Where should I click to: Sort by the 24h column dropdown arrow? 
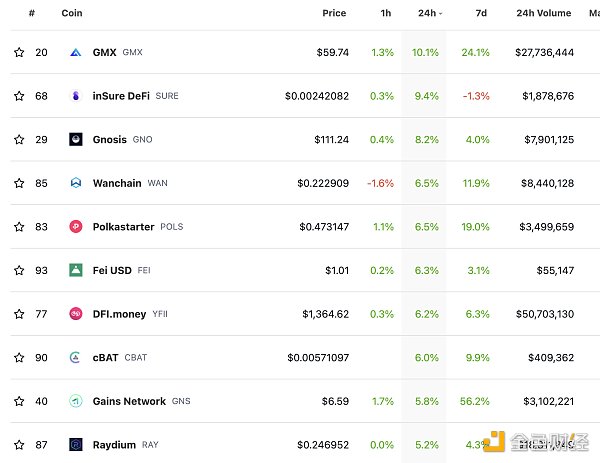coord(441,14)
